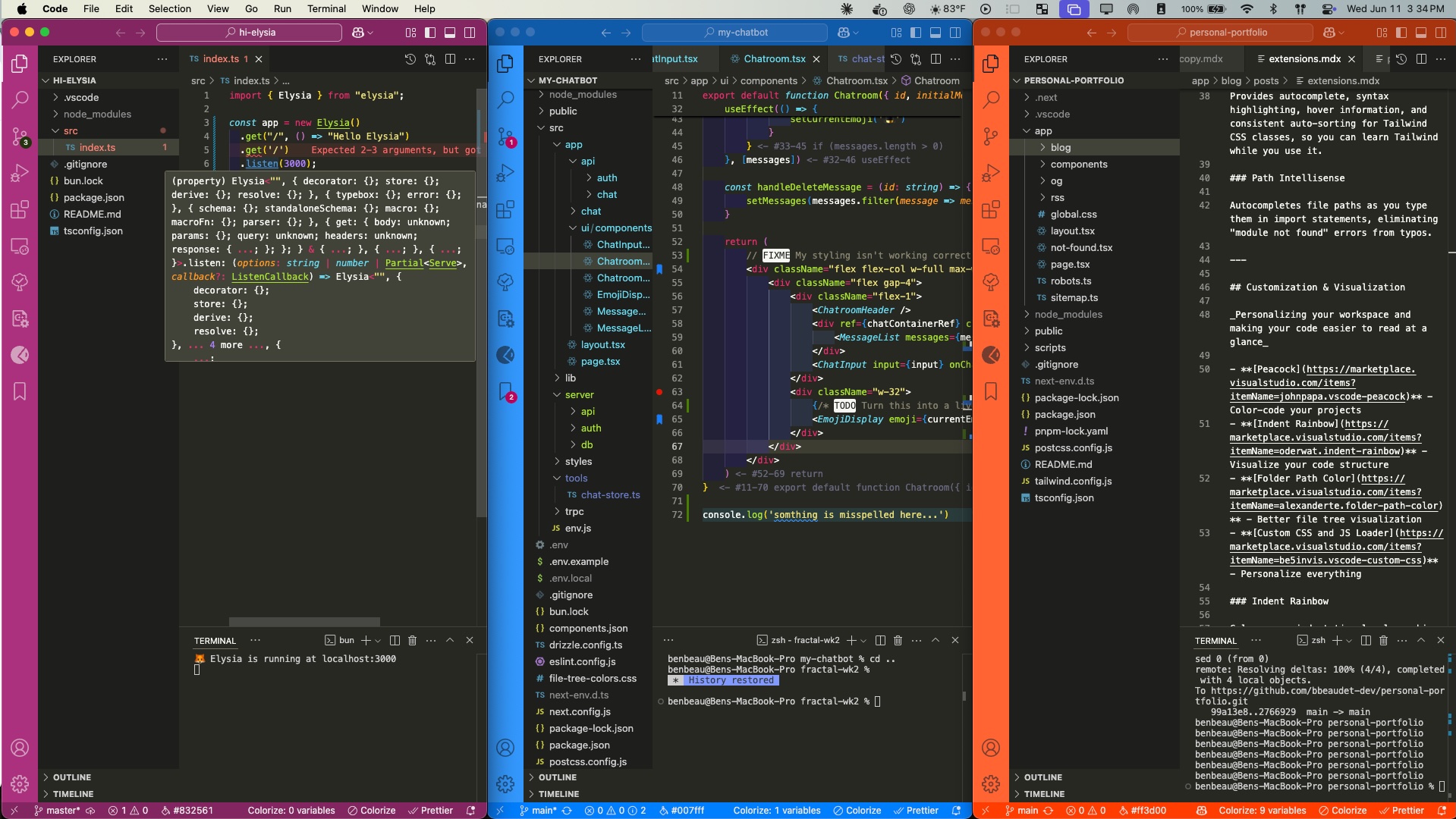Split the extensions.mdx editor to the right
The height and width of the screenshot is (819, 1456).
click(1421, 59)
